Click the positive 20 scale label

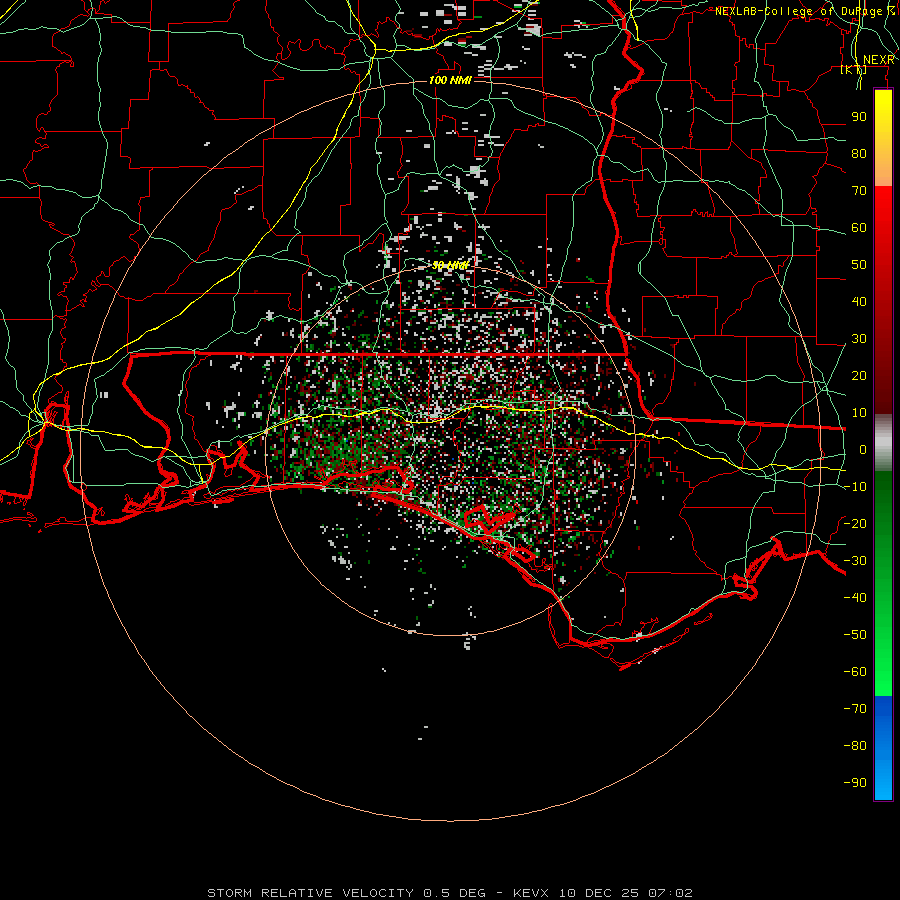pyautogui.click(x=859, y=376)
